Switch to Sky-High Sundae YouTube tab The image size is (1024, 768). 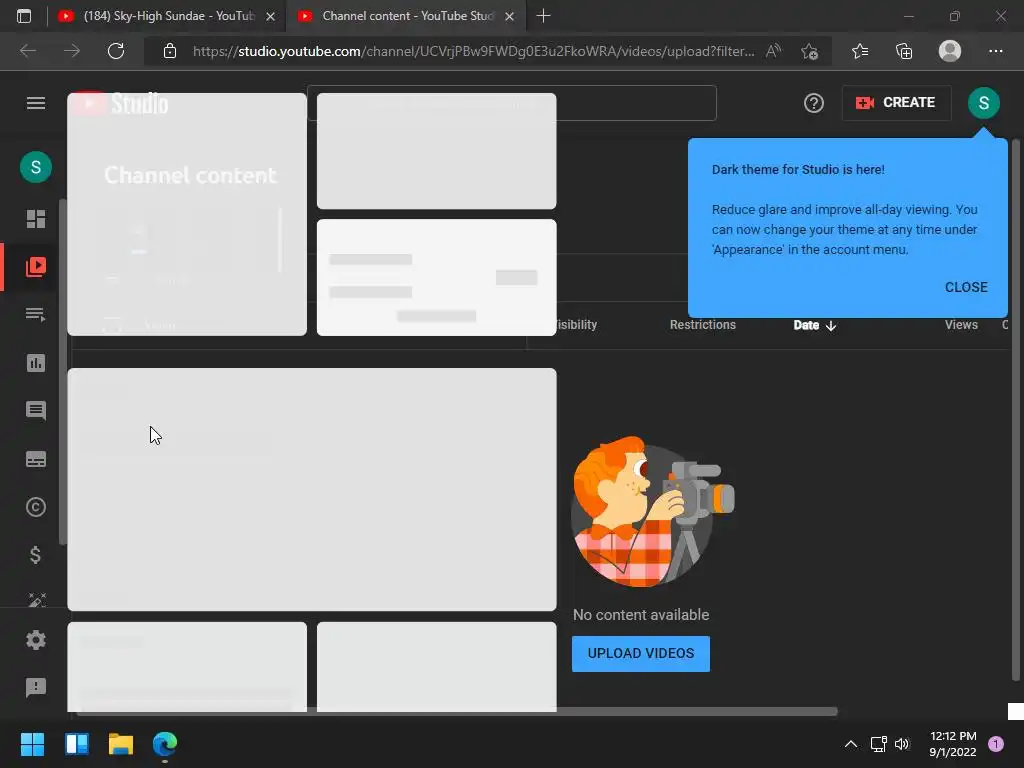click(x=167, y=16)
